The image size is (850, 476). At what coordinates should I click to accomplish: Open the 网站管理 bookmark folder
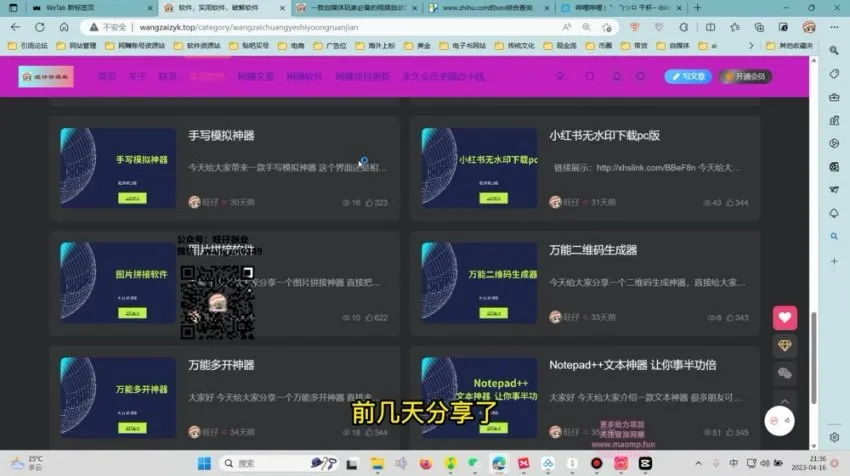tap(76, 46)
